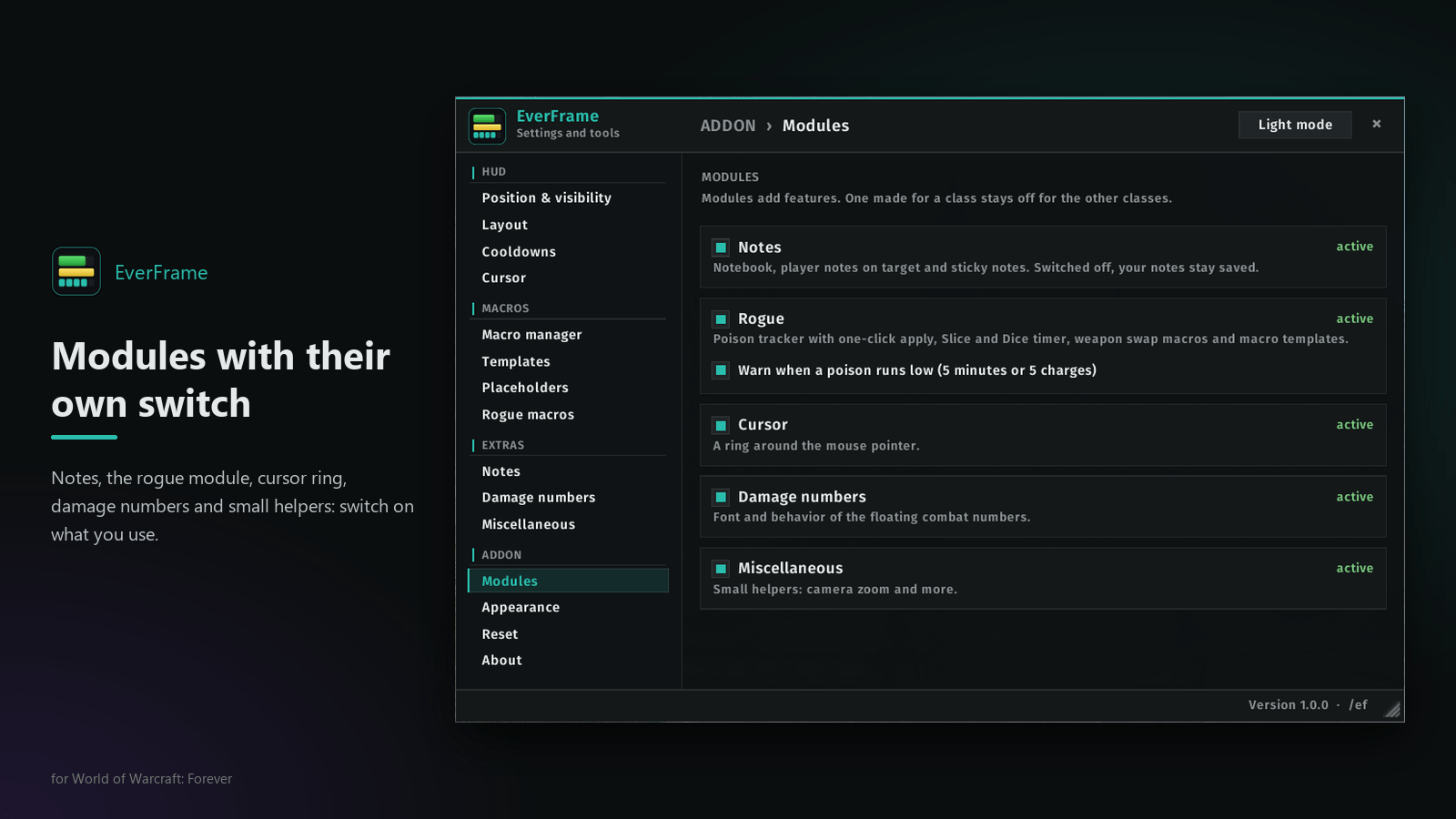Switch to Light mode
The height and width of the screenshot is (819, 1456).
click(1295, 125)
